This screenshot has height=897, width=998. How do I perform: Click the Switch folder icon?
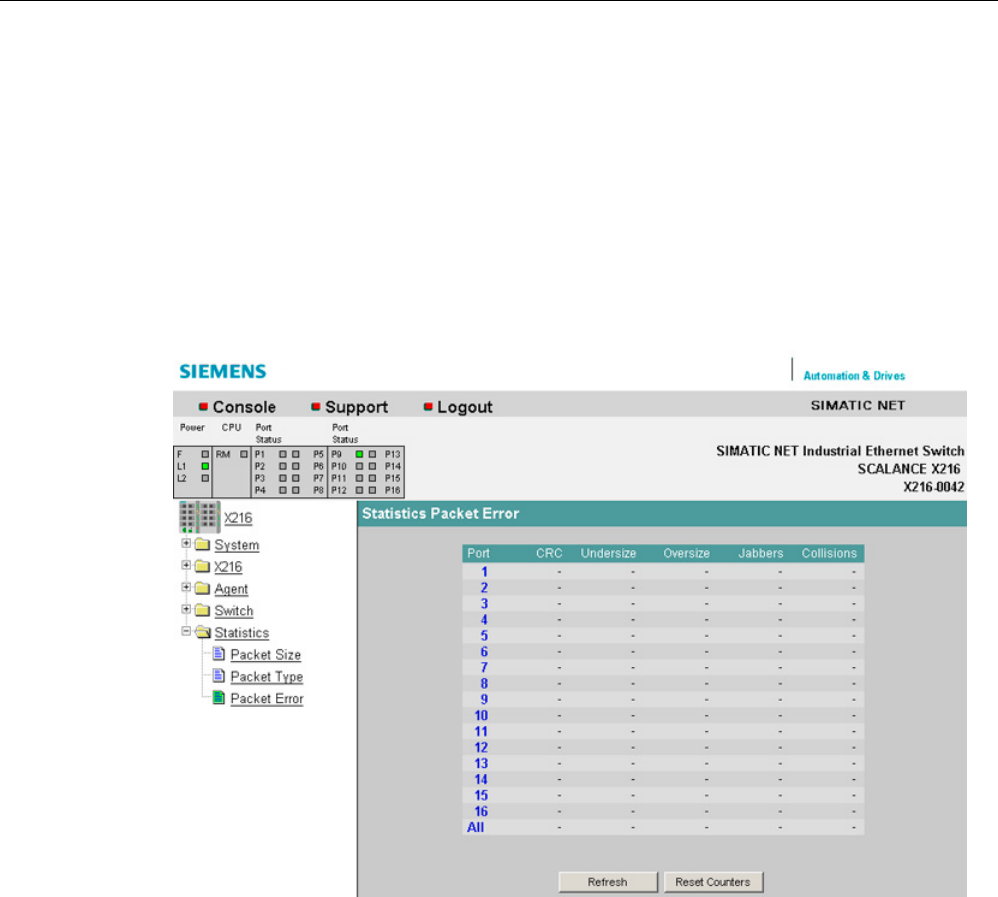pyautogui.click(x=202, y=610)
